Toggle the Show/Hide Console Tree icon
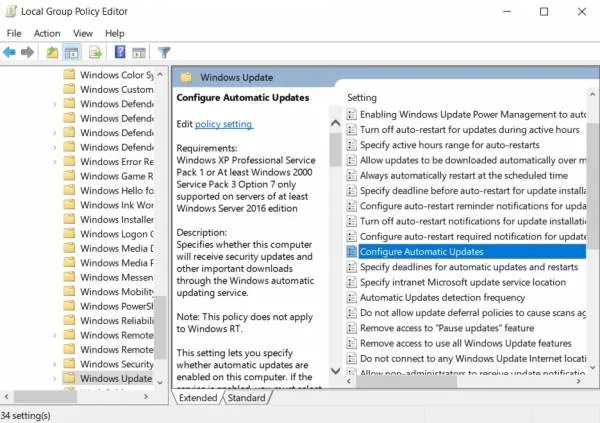Viewport: 600px width, 423px height. click(72, 52)
